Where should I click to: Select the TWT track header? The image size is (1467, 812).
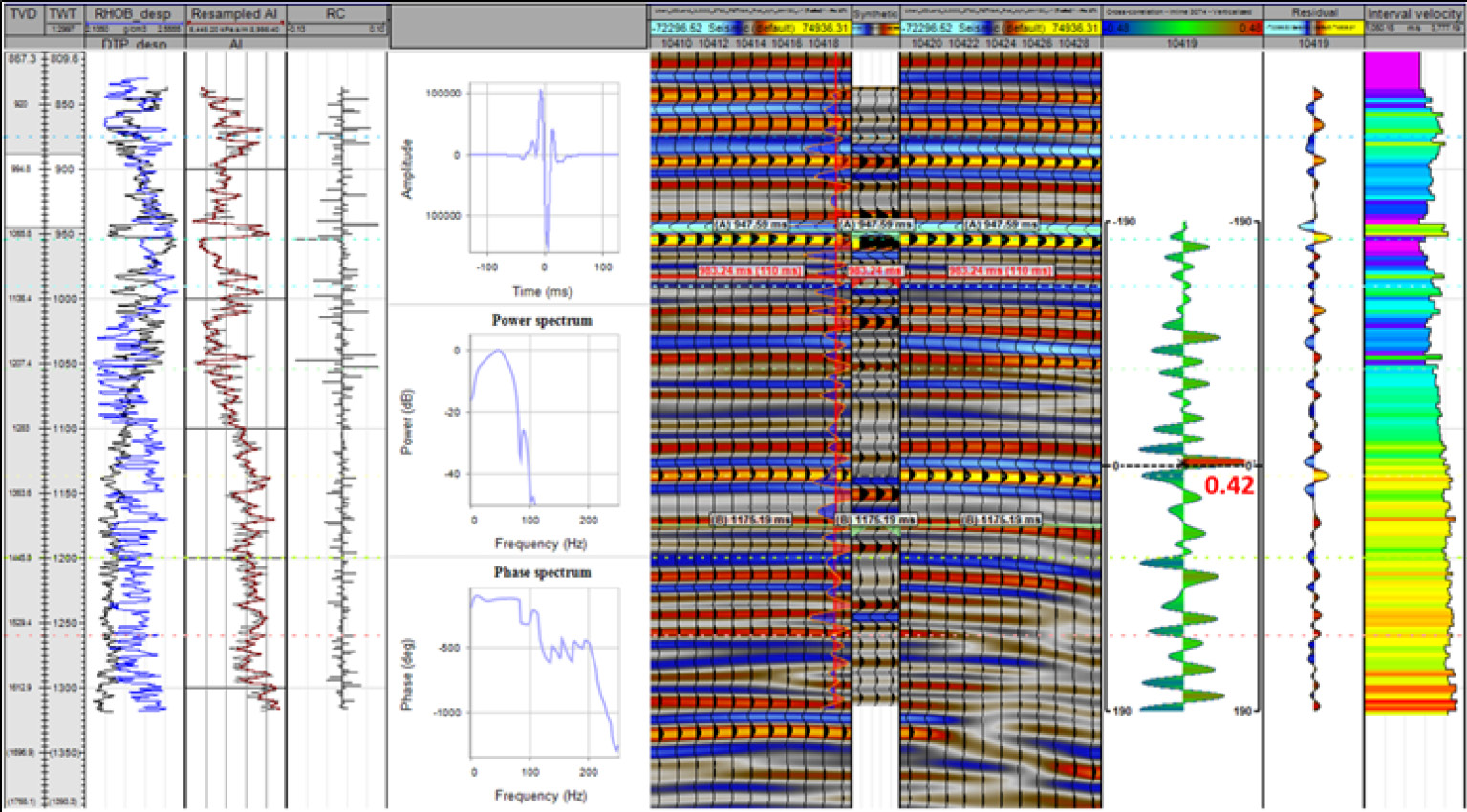[x=63, y=14]
